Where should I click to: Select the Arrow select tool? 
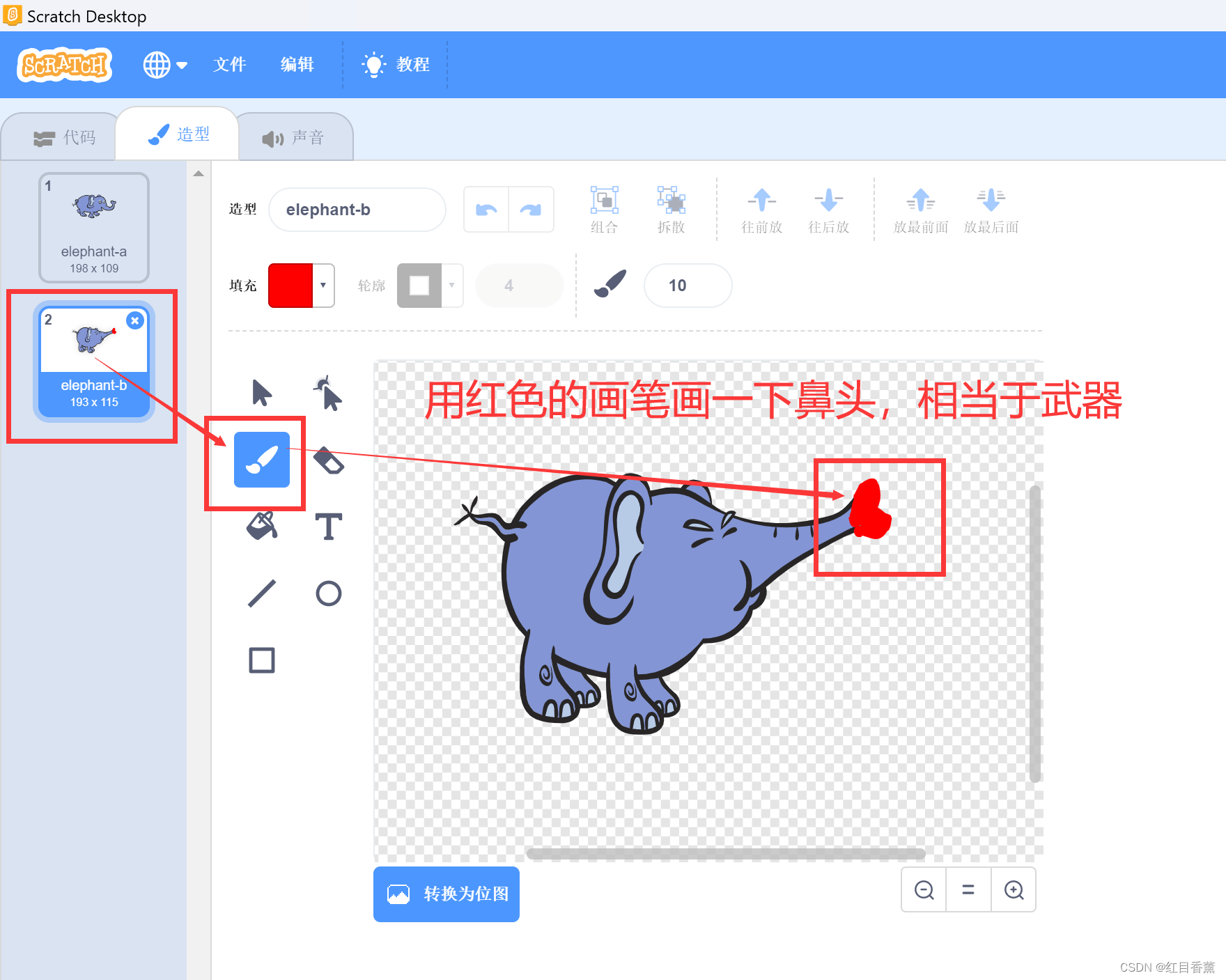coord(262,393)
